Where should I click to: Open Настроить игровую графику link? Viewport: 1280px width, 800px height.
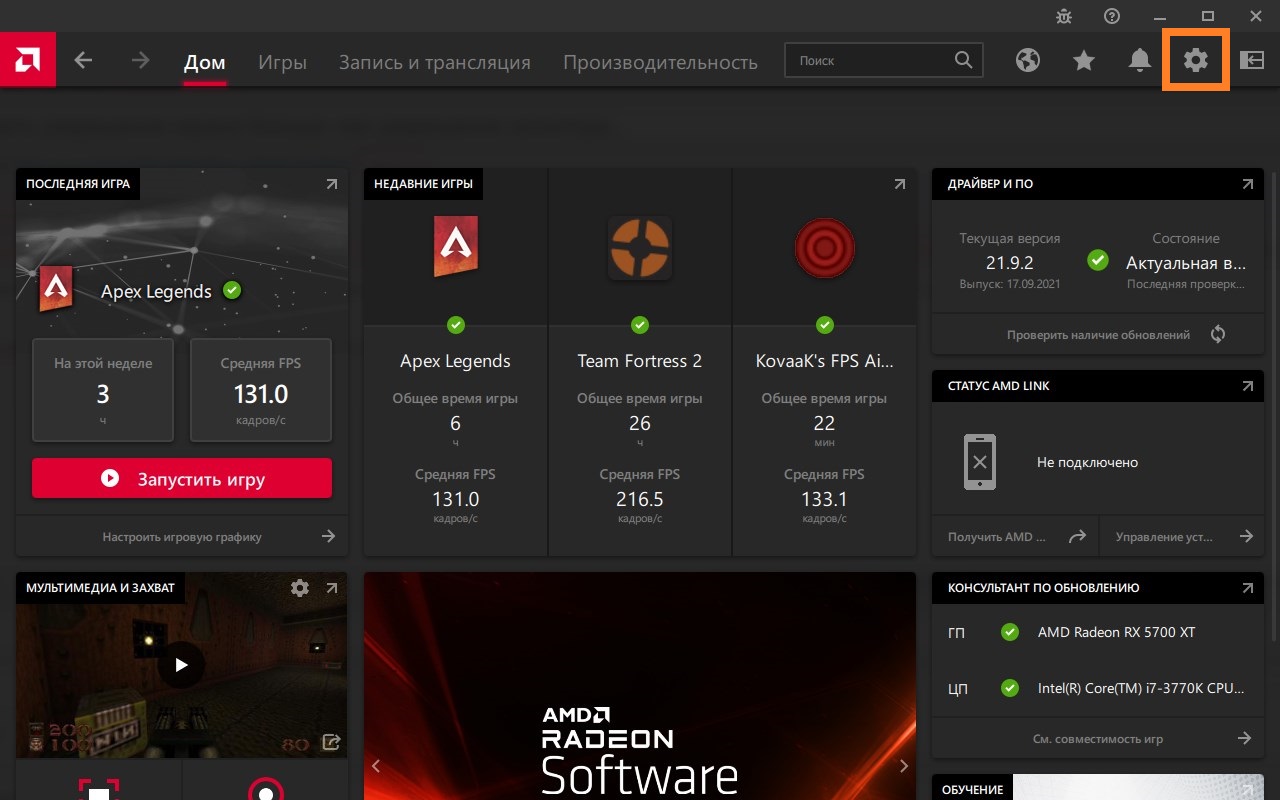click(x=182, y=537)
